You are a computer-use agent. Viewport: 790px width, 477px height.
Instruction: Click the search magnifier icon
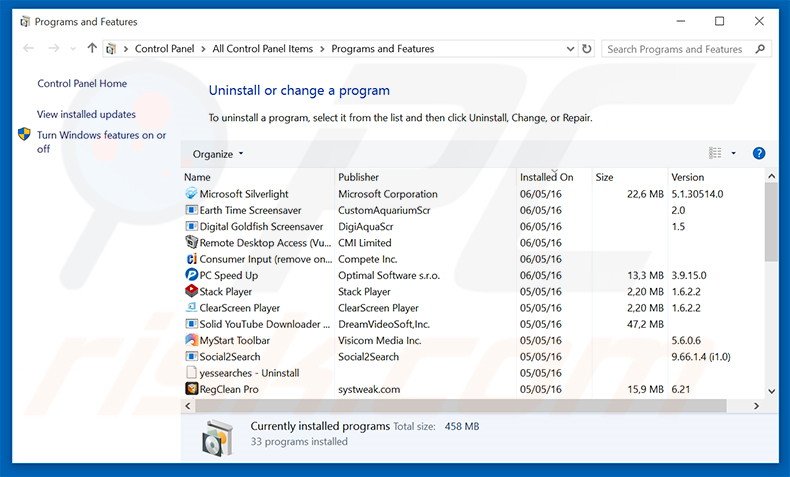click(x=760, y=49)
